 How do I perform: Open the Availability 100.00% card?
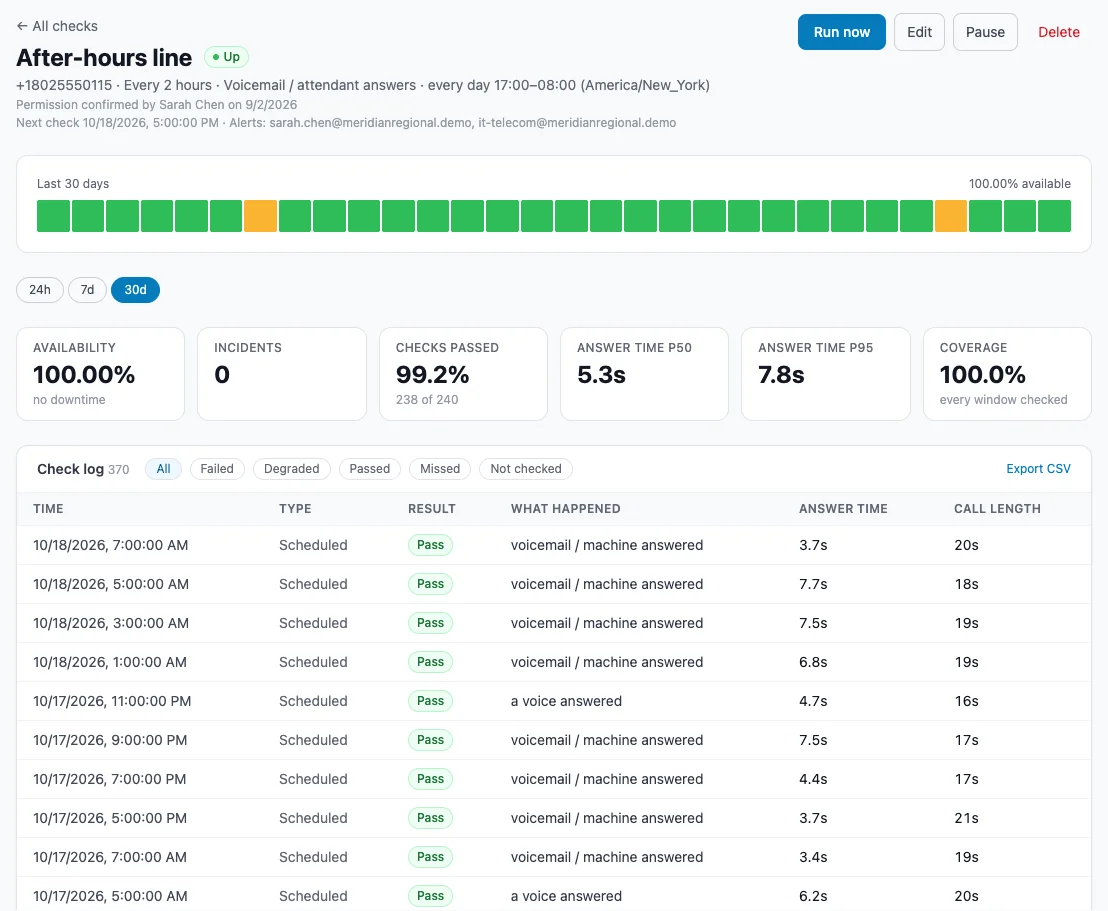point(100,374)
